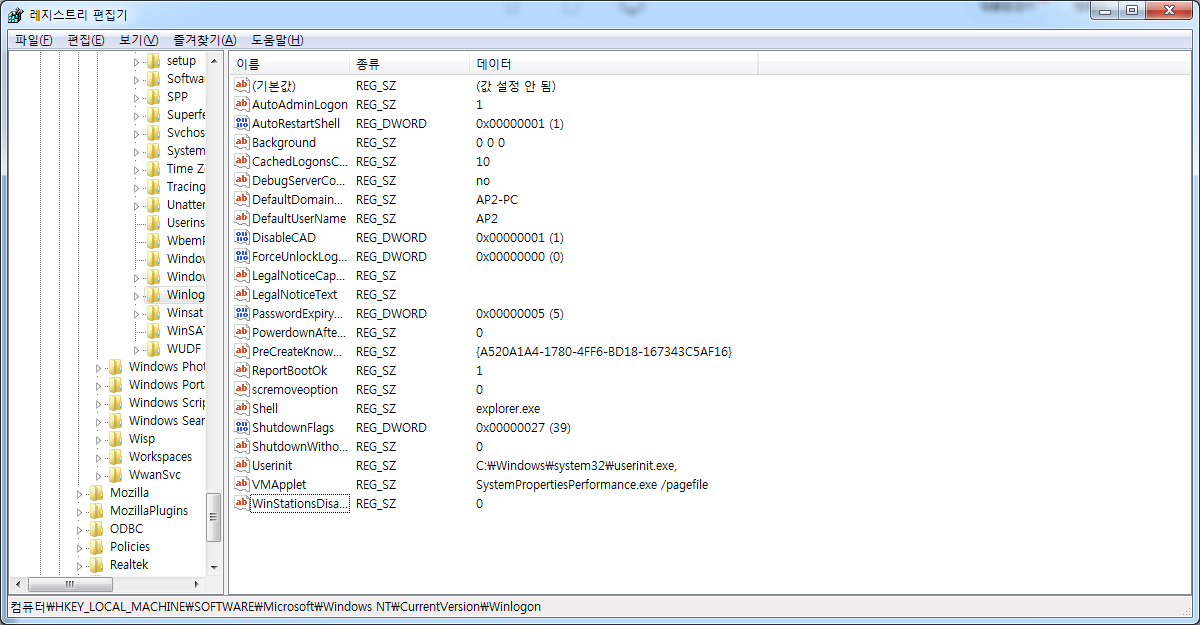
Task: Click the VMApplet value icon
Action: [241, 484]
